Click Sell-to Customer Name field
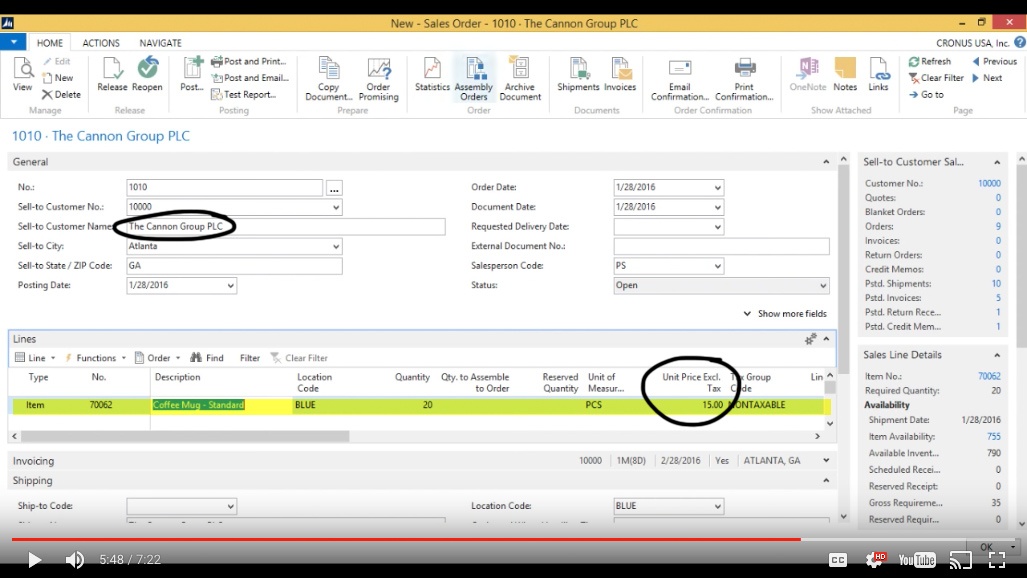Viewport: 1027px width, 578px height. pos(286,227)
